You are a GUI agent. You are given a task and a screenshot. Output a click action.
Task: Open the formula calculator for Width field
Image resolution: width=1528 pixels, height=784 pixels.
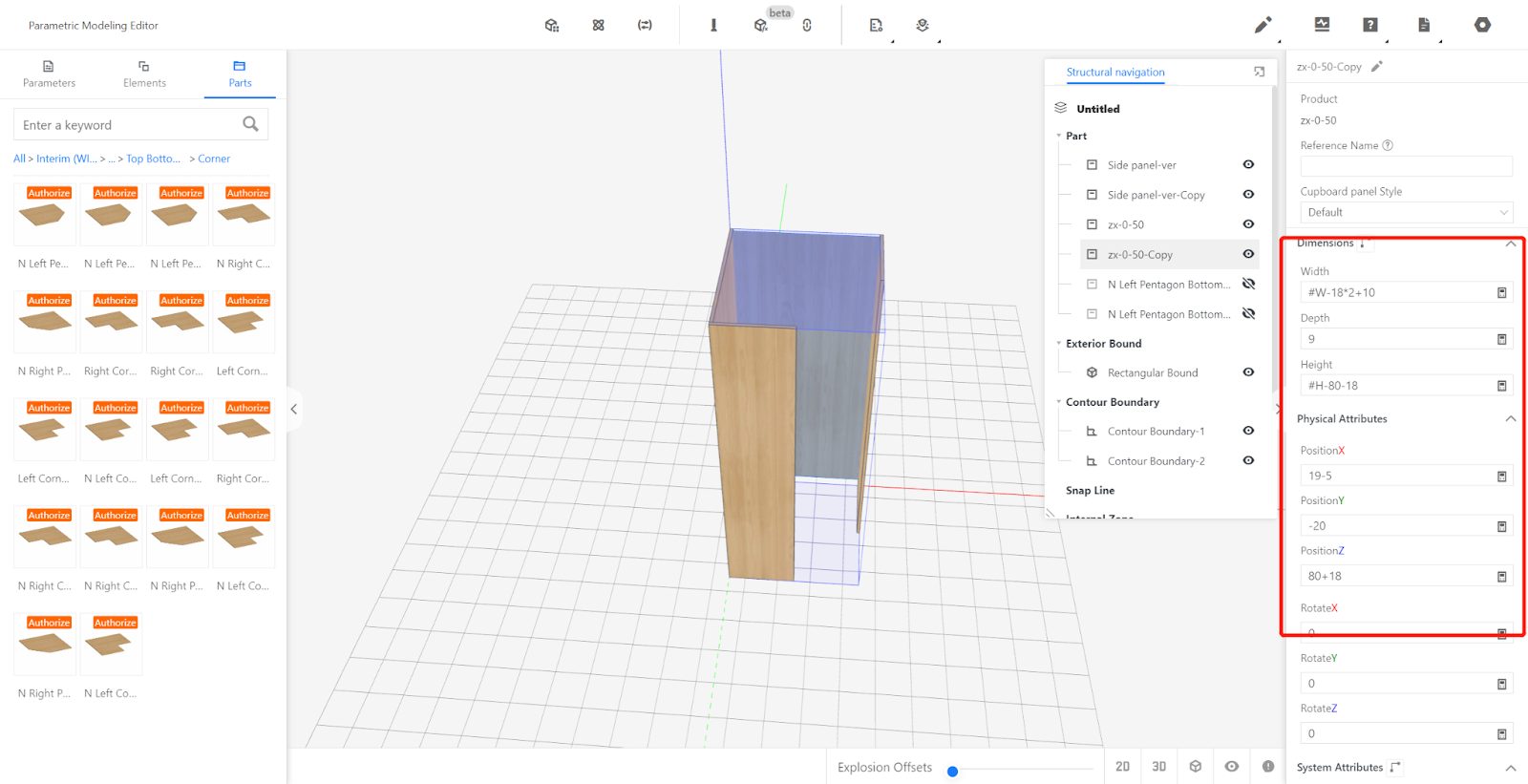coord(1501,293)
